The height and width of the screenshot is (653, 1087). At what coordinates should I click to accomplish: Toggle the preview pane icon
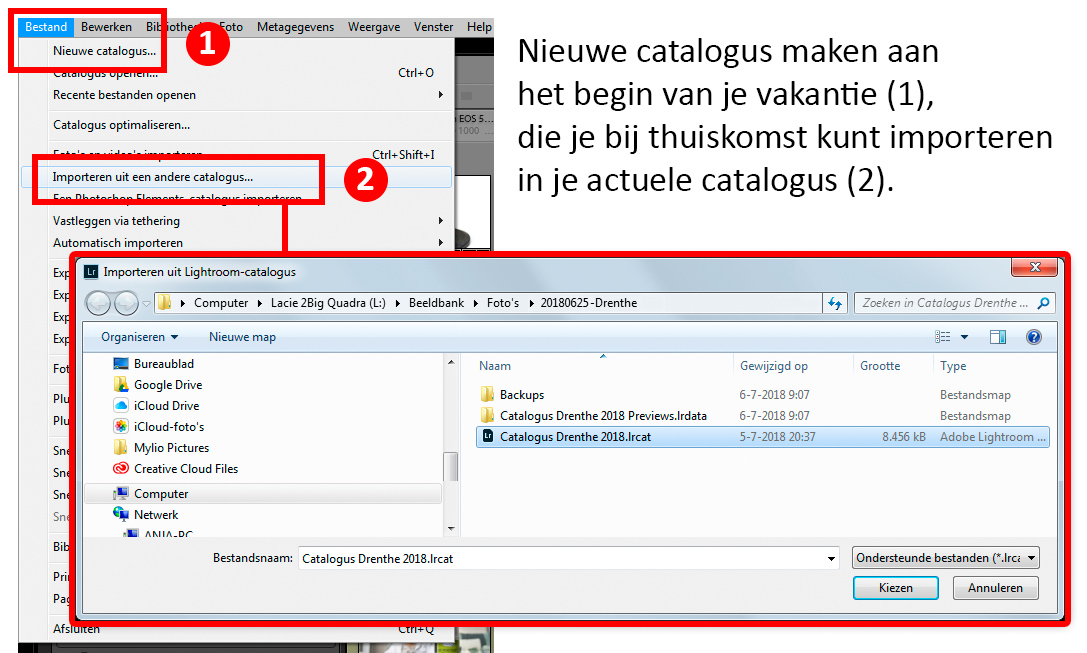997,336
